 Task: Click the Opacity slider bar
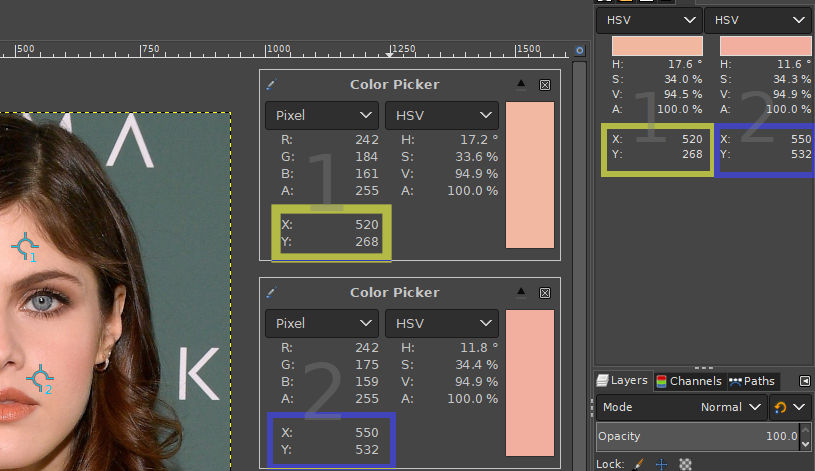698,436
